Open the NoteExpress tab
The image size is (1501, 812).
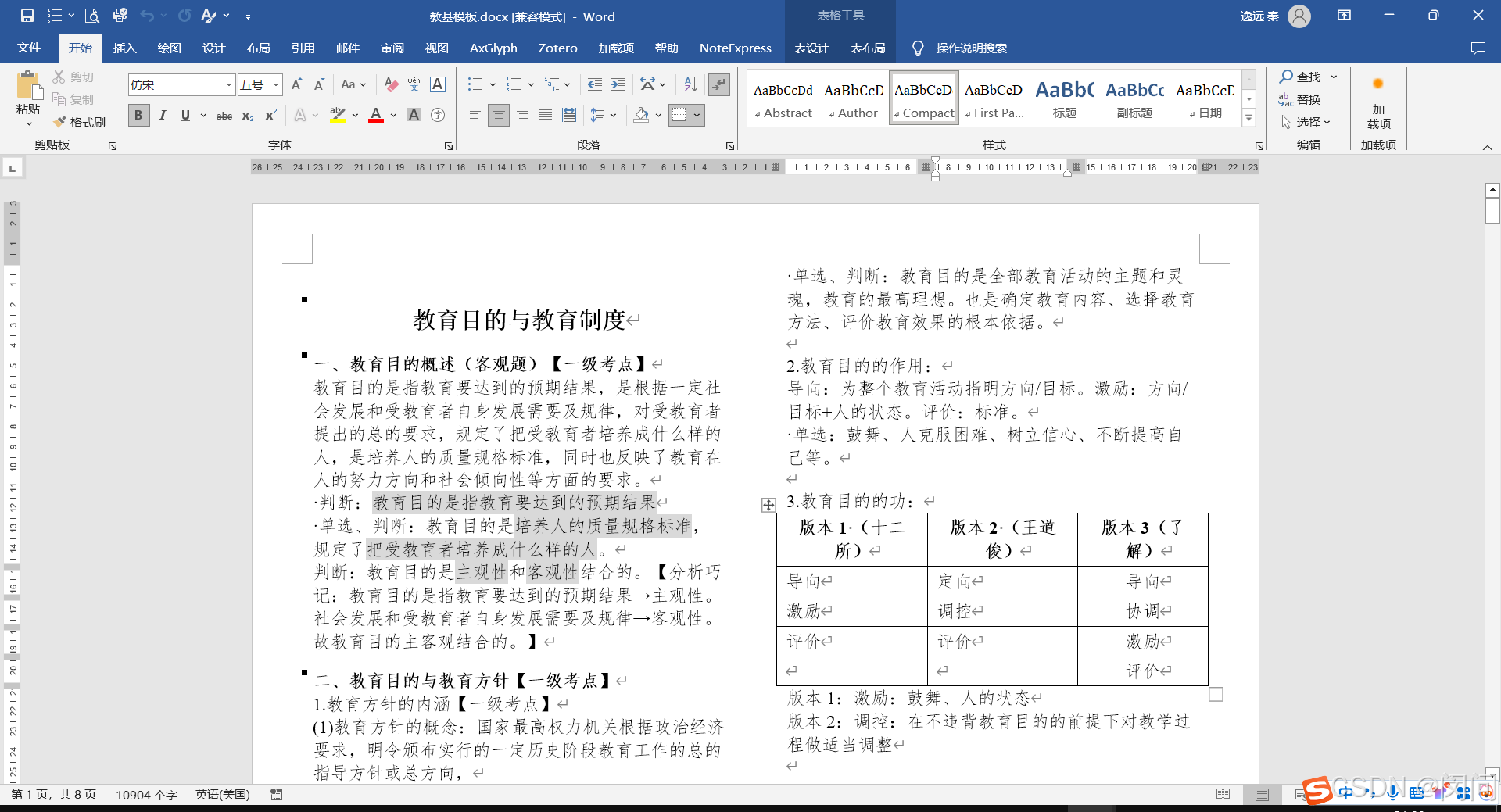pyautogui.click(x=735, y=48)
